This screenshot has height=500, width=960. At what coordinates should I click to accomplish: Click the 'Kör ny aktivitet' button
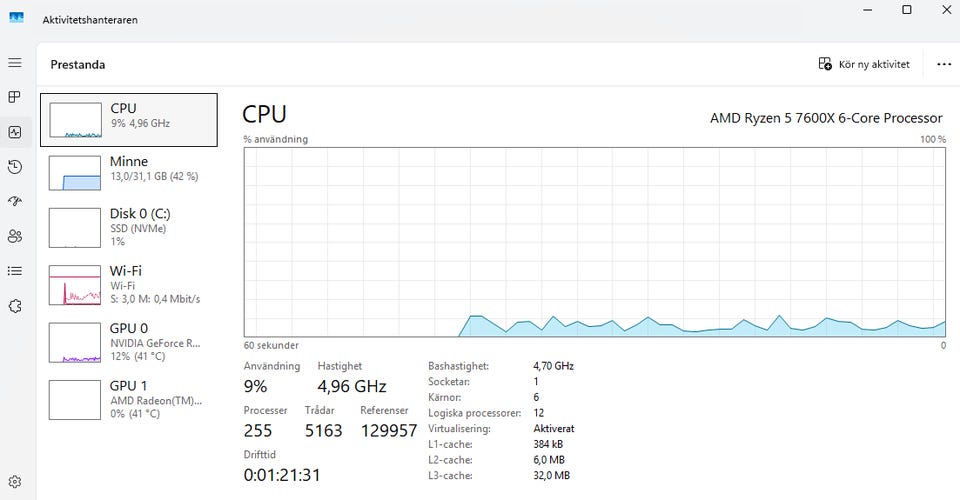864,64
